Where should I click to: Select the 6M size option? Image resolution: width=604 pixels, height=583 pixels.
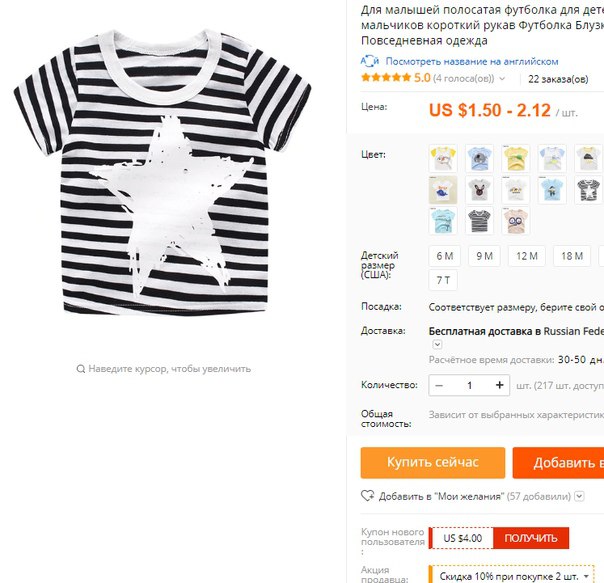[445, 256]
